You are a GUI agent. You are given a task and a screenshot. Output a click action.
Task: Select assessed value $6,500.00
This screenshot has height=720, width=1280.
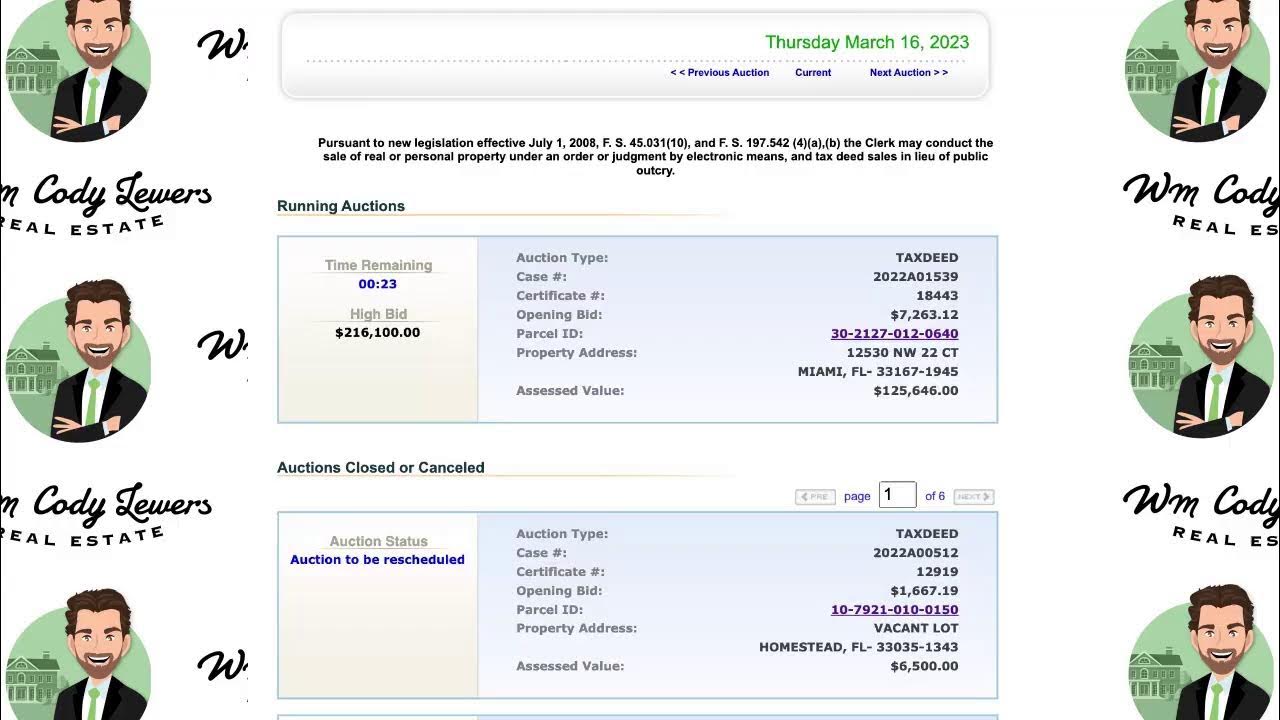(x=924, y=667)
